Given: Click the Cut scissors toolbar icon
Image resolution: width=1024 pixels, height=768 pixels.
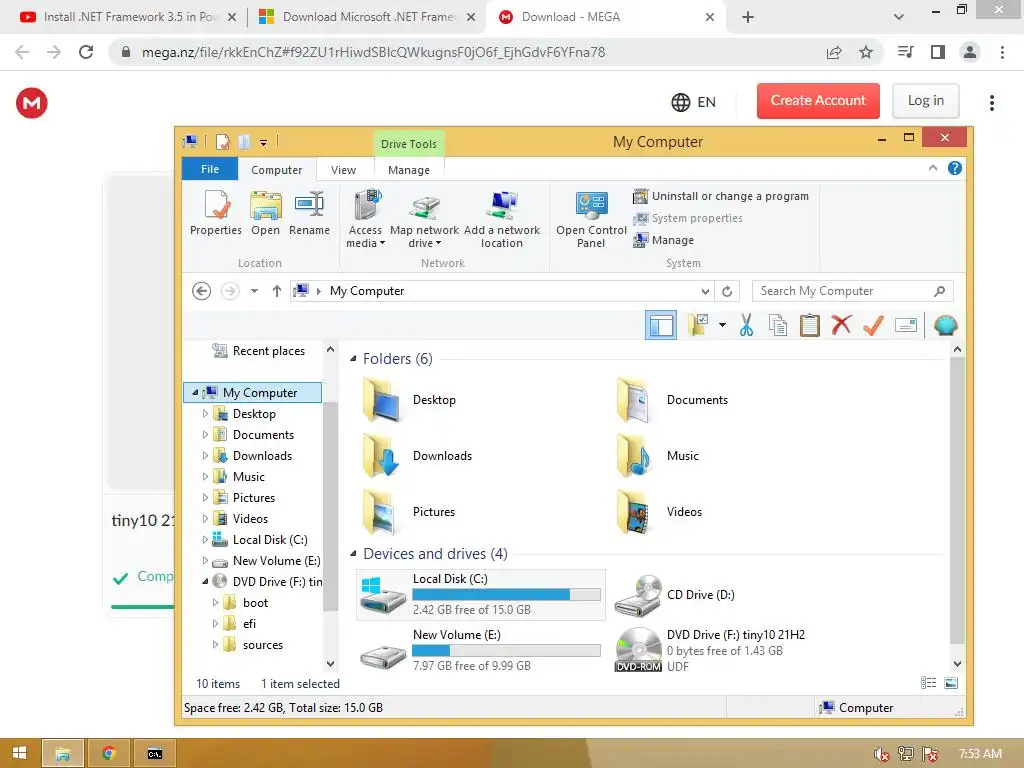Looking at the screenshot, I should tap(746, 325).
